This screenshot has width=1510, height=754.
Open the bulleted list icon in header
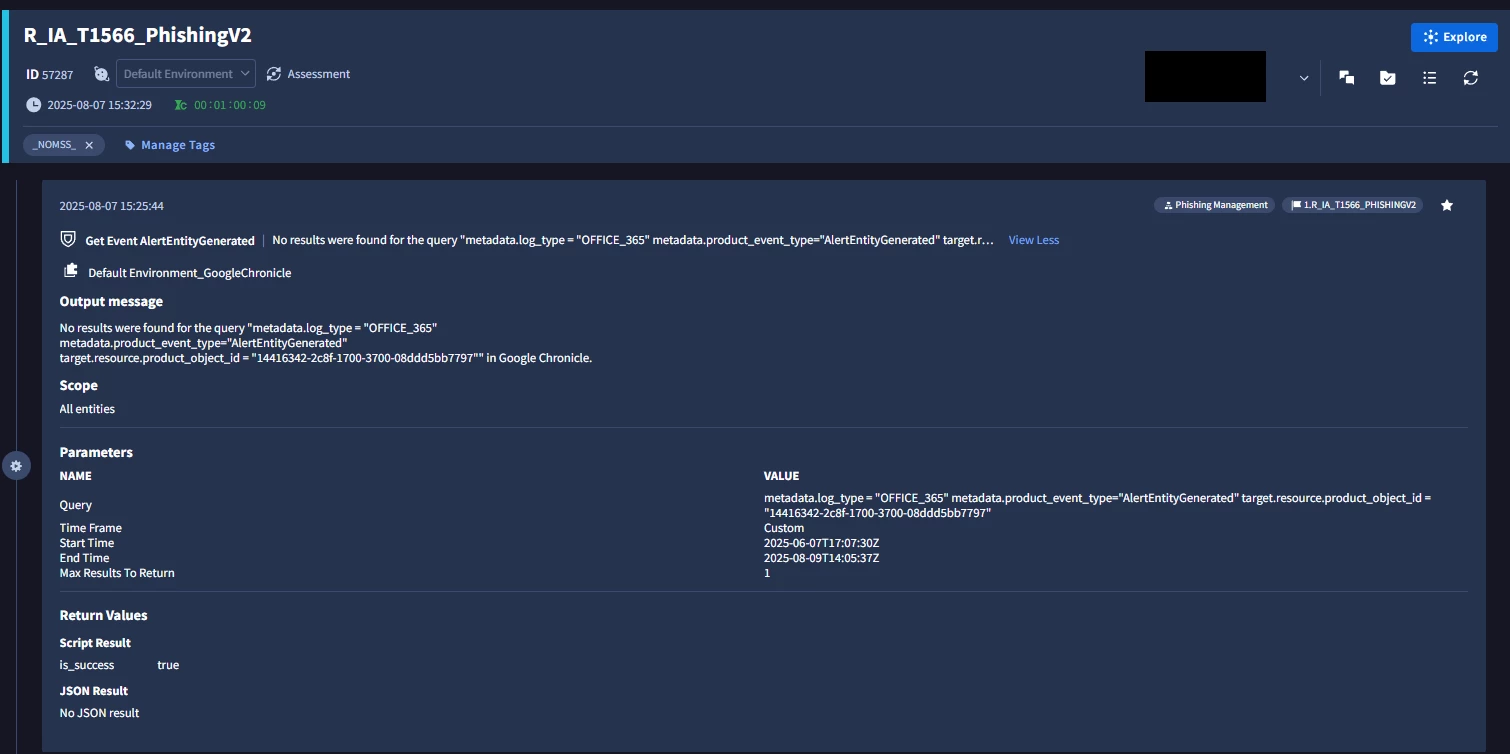tap(1429, 78)
